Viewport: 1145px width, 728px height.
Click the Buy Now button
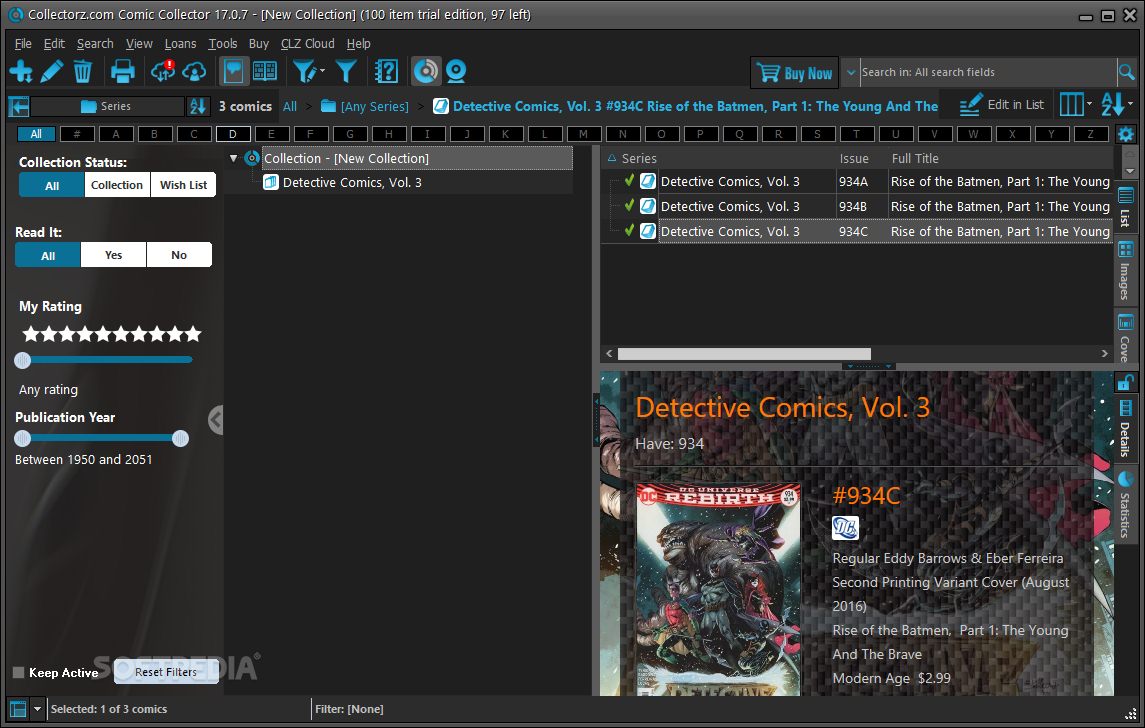(794, 73)
